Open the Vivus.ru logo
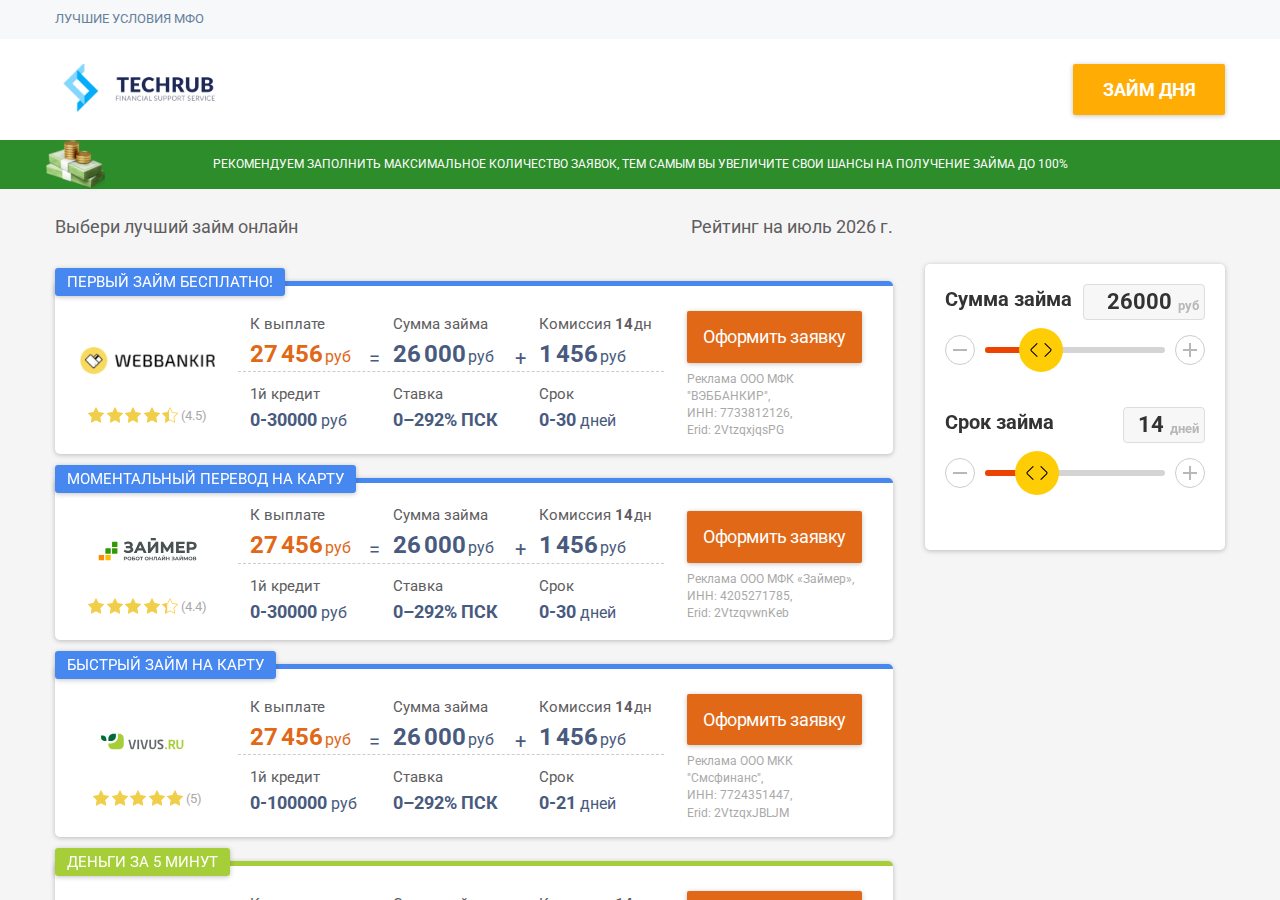 coord(142,742)
